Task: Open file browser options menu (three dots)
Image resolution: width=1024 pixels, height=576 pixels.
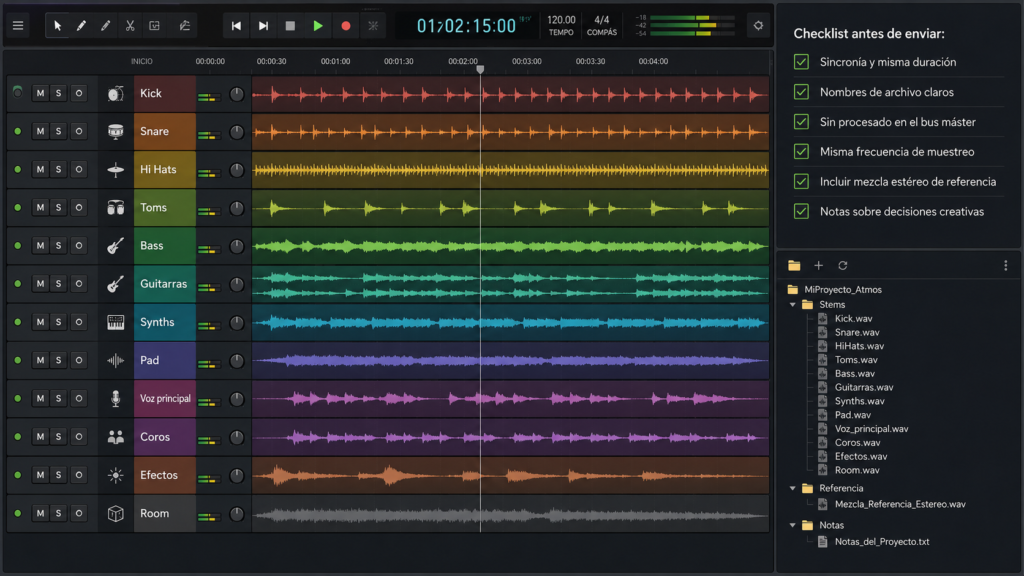Action: click(x=1006, y=266)
